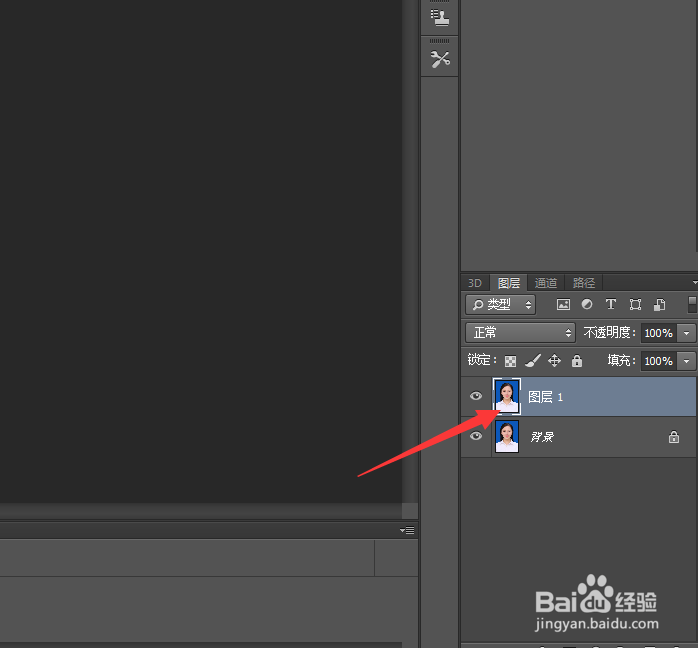Click the 背景 layer lock icon
The height and width of the screenshot is (648, 698).
click(x=674, y=437)
